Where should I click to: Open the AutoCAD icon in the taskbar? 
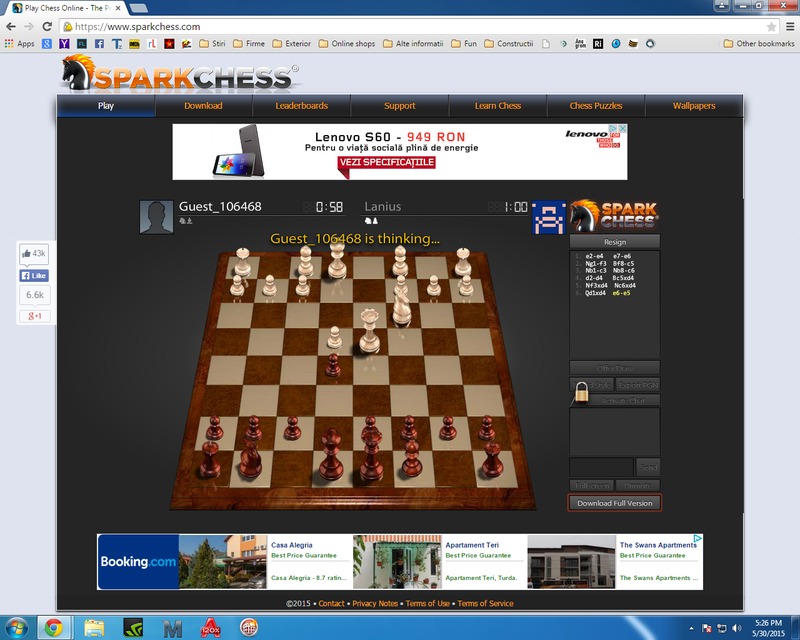pyautogui.click(x=210, y=628)
